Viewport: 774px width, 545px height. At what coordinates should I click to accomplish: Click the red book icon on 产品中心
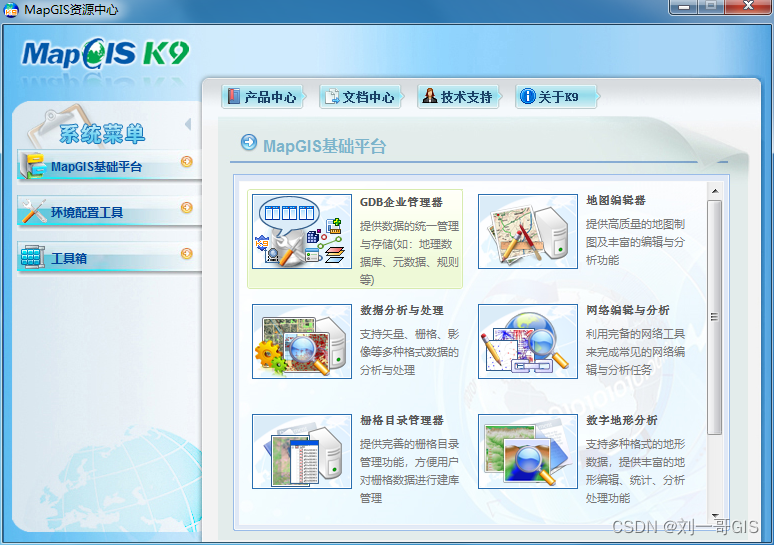(233, 96)
